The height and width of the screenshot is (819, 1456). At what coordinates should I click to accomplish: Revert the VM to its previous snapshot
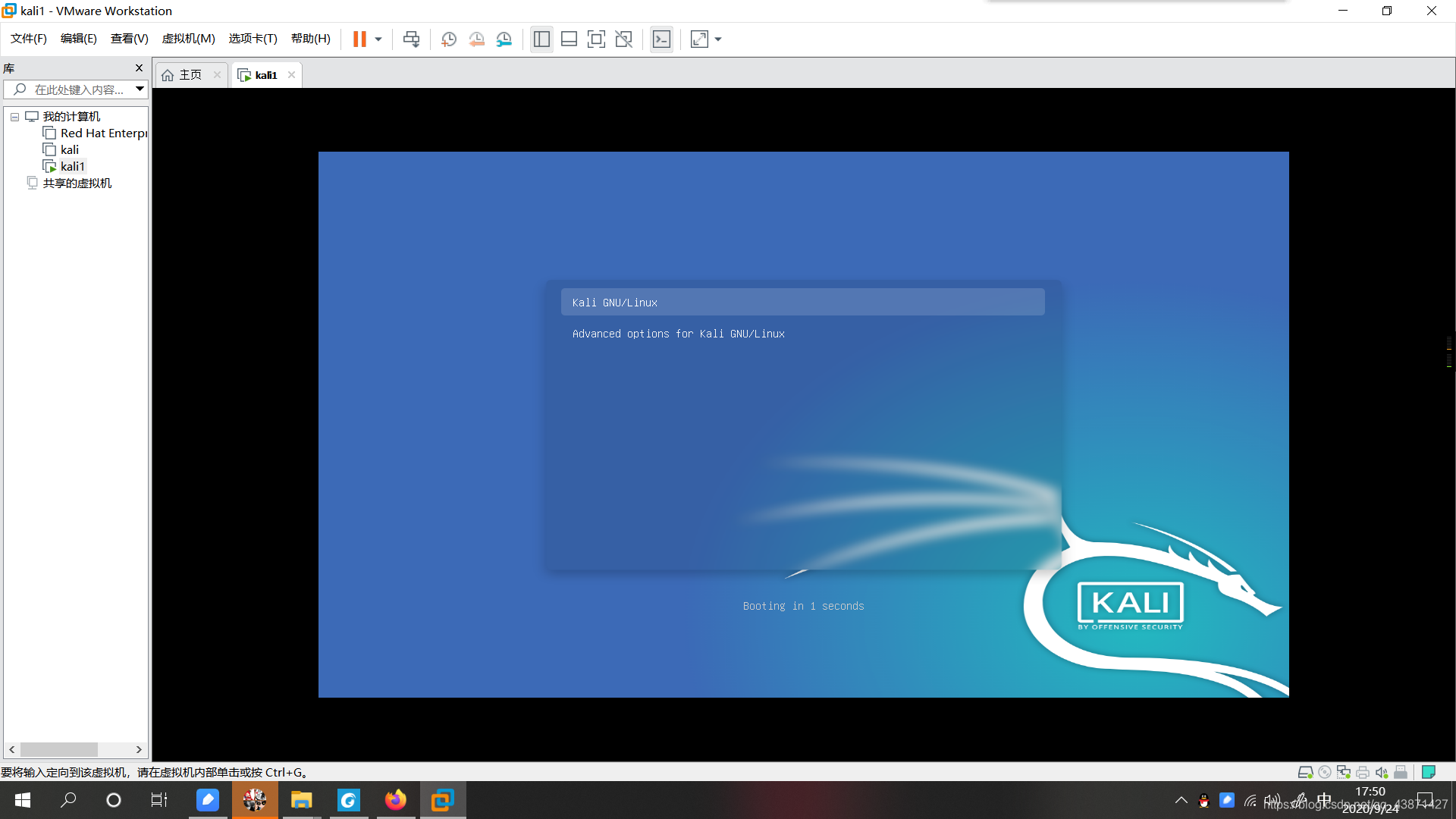coord(476,39)
